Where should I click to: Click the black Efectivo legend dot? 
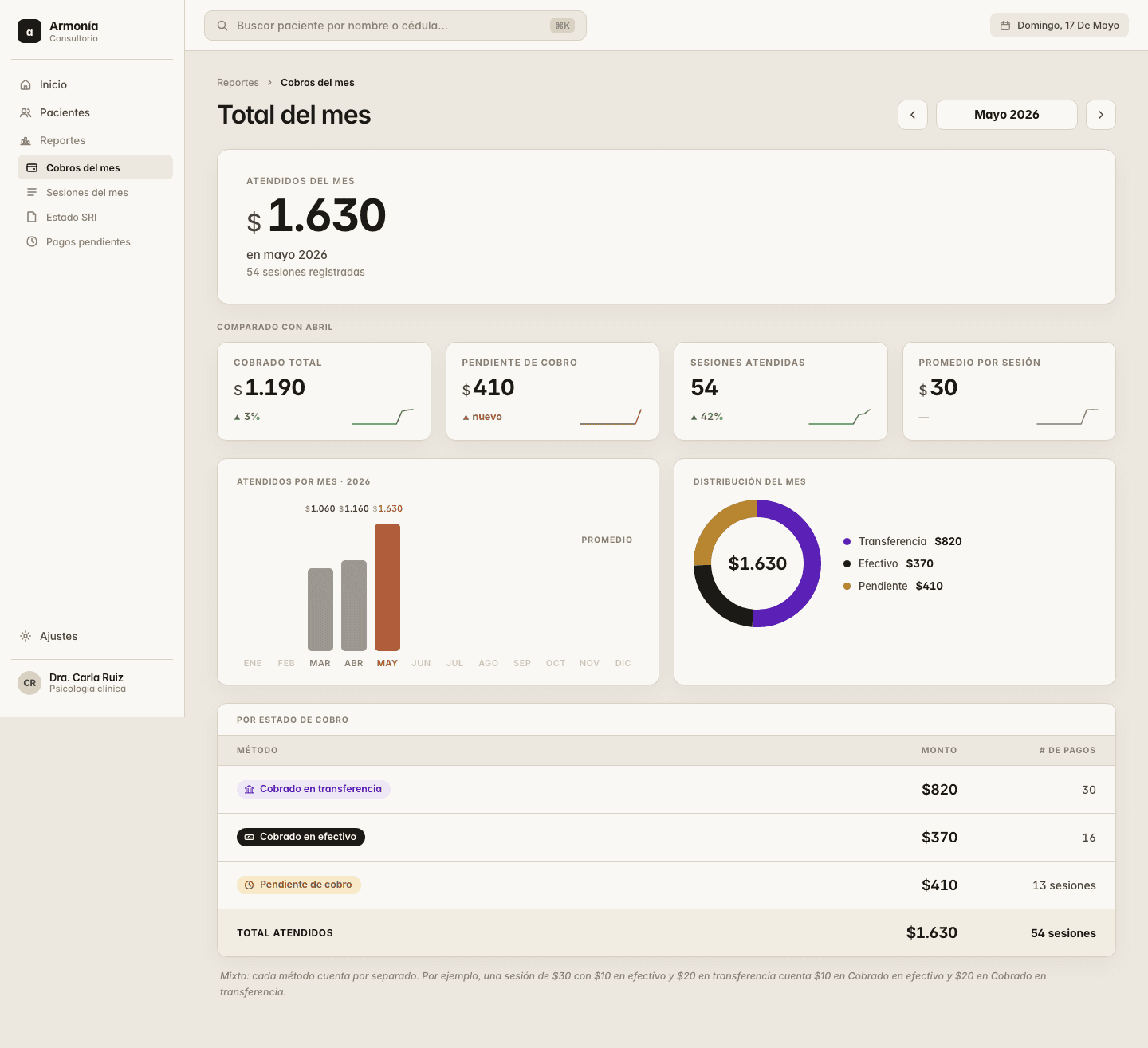847,563
